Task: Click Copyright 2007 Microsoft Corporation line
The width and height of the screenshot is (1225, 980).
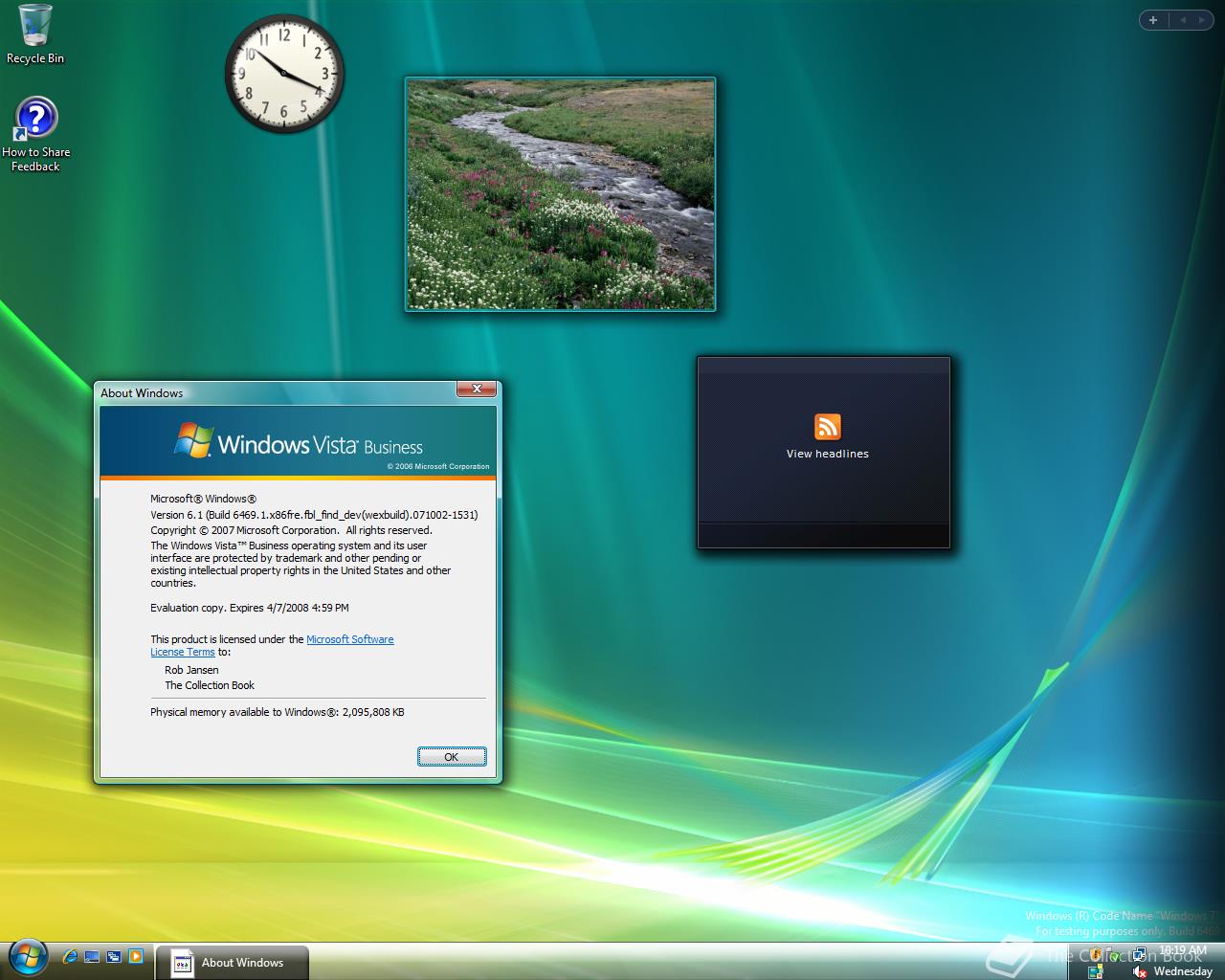Action: tap(291, 530)
